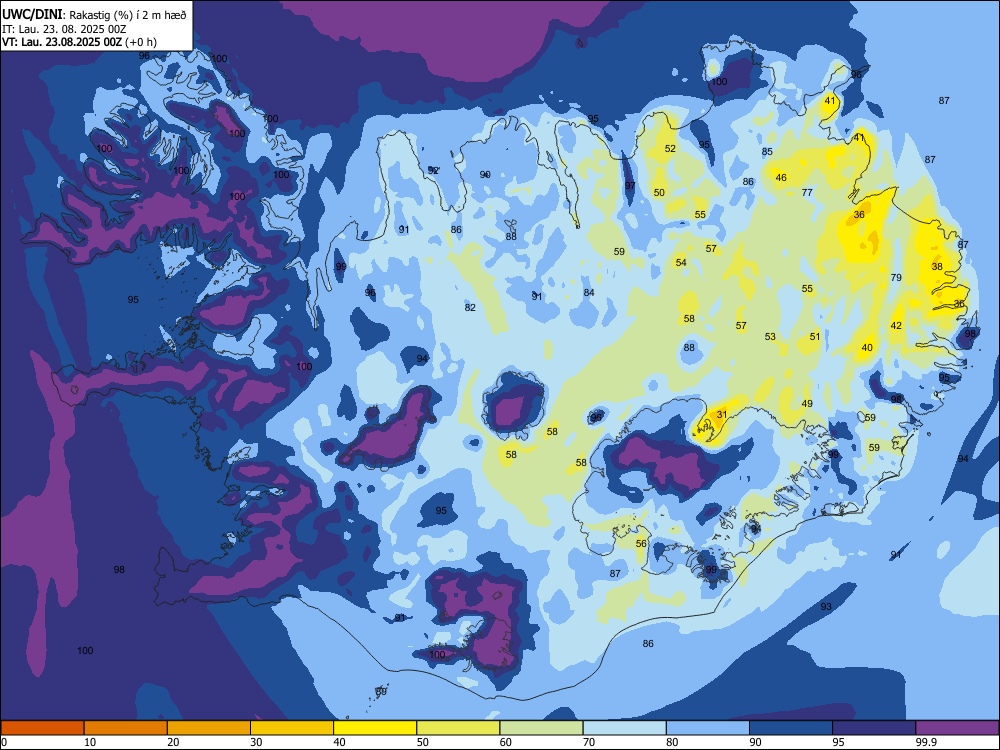Click the humidity value '31' on the map
The width and height of the screenshot is (1000, 750).
tap(721, 415)
